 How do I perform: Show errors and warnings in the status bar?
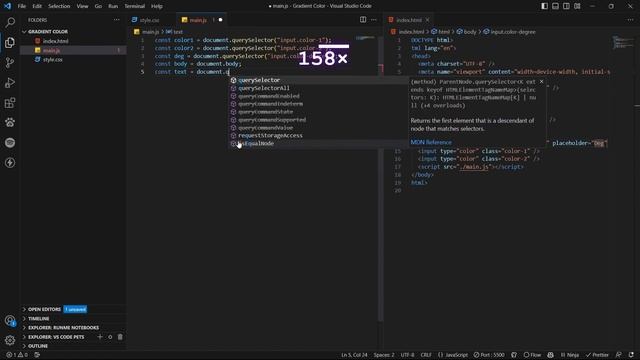tap(17, 355)
